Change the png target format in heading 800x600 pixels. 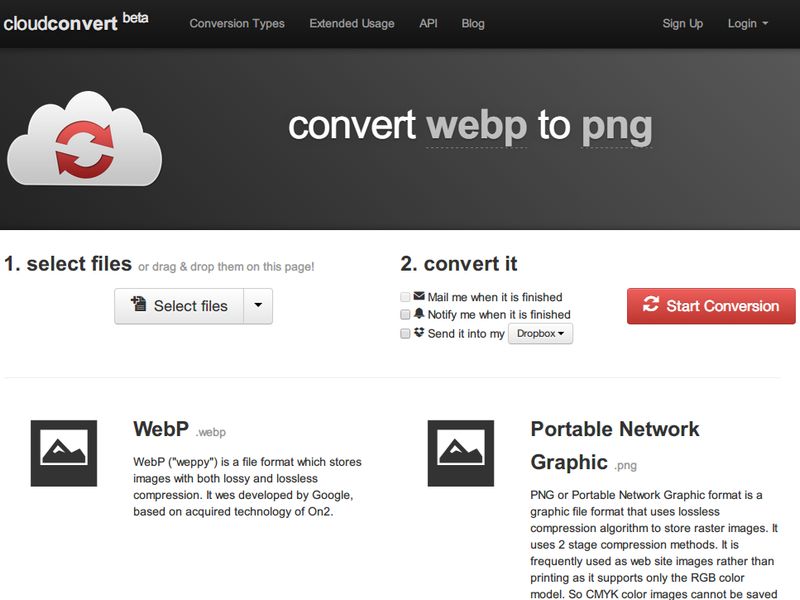click(617, 127)
